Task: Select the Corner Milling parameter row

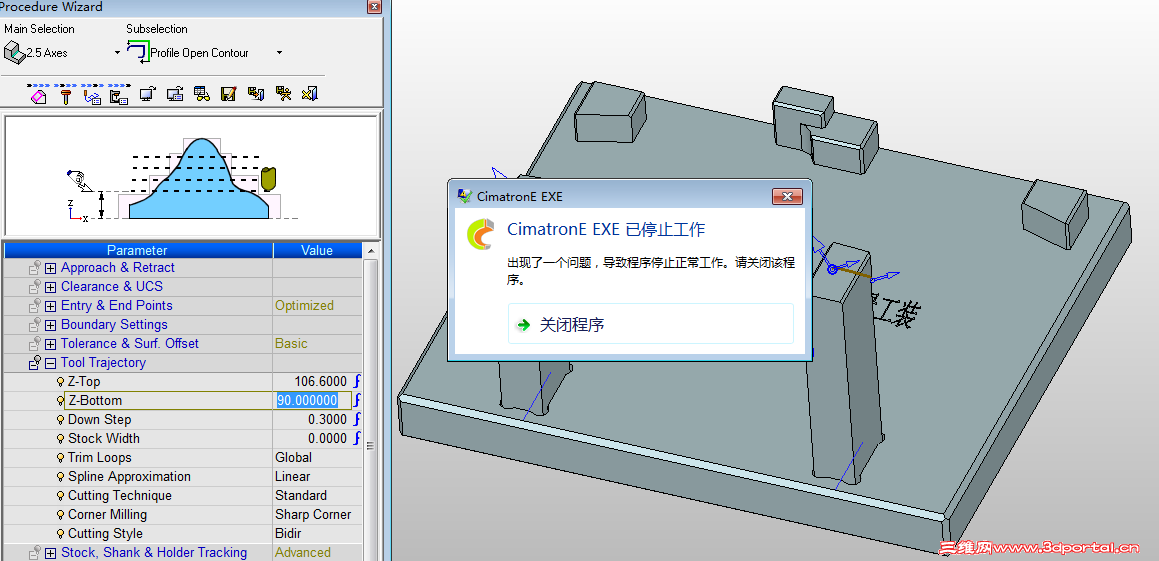Action: [183, 514]
